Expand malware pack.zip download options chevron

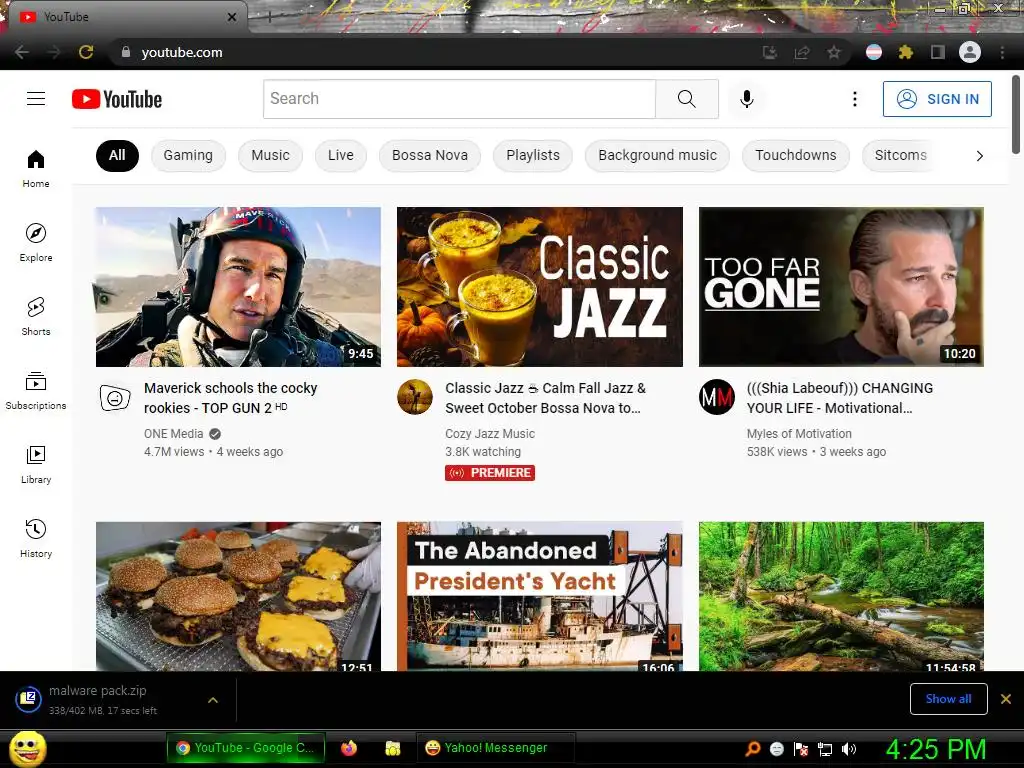213,700
